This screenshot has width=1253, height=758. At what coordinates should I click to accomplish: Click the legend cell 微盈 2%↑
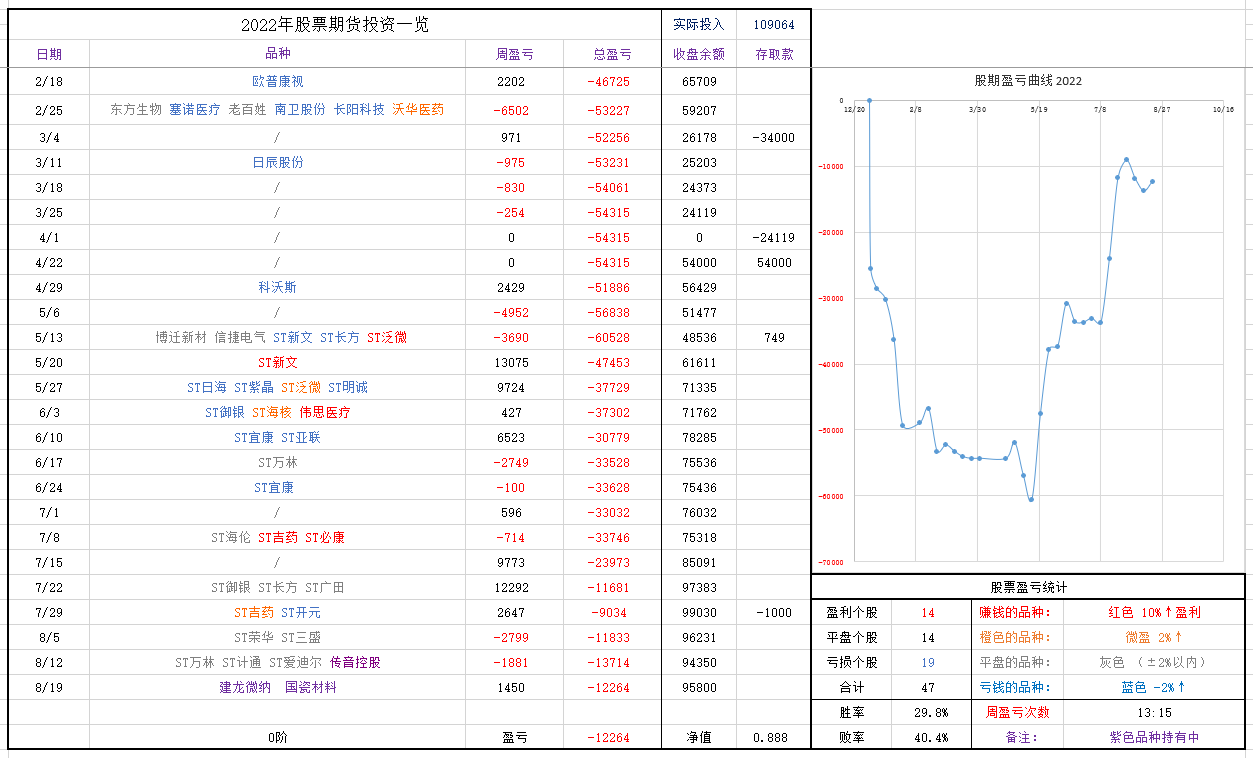(x=1154, y=637)
